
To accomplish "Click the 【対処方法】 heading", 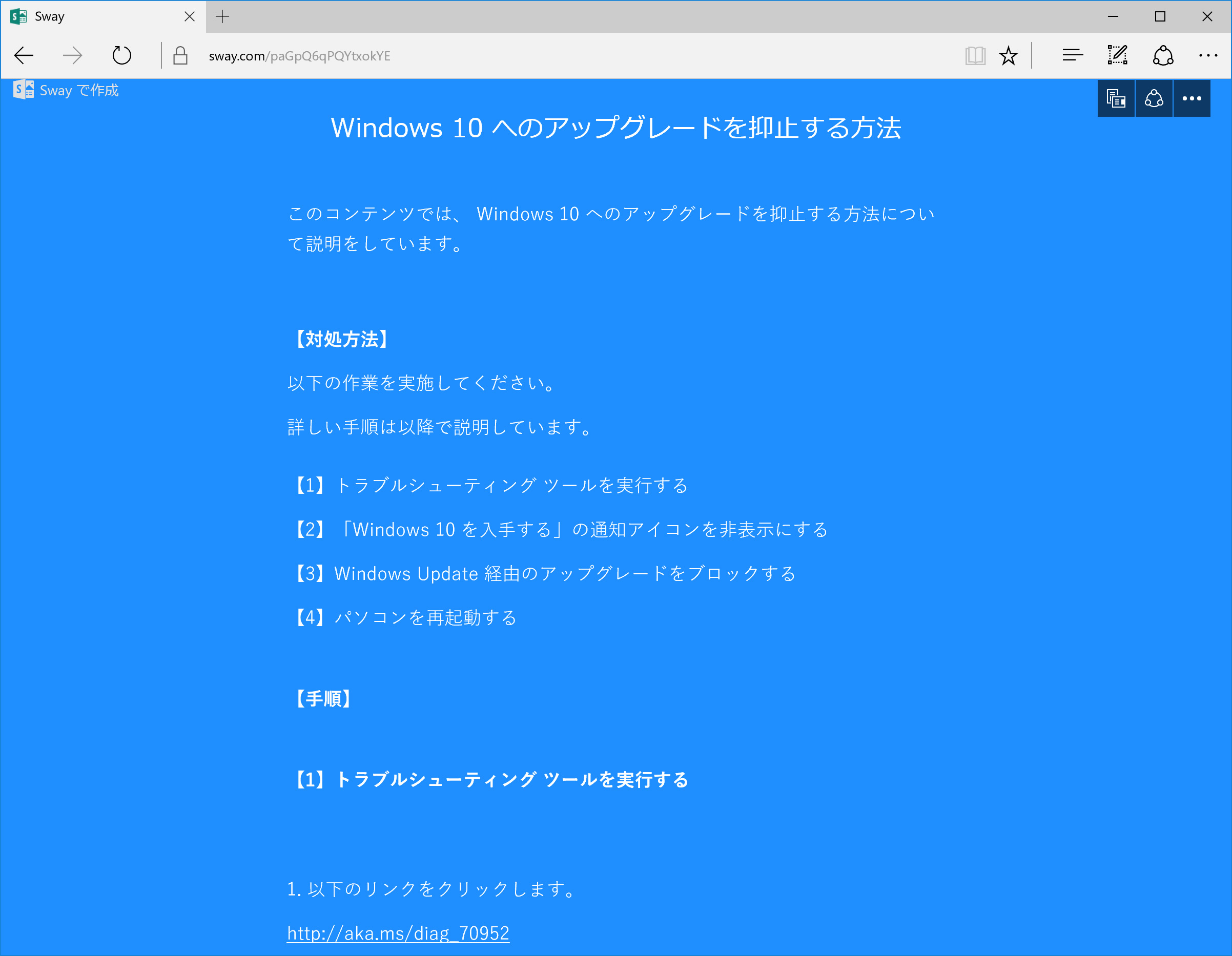I will click(x=342, y=339).
